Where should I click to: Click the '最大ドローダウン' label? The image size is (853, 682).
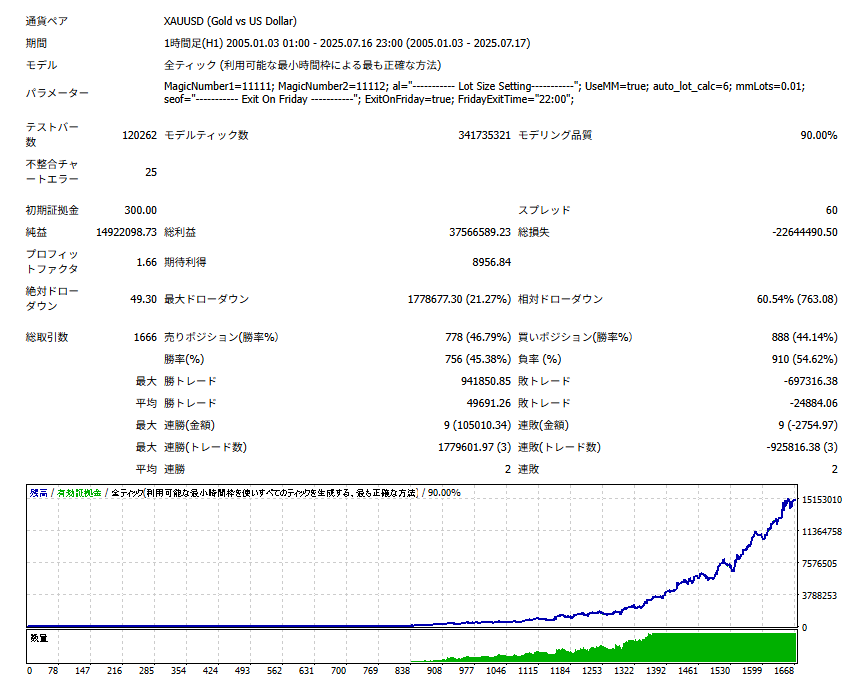pos(207,299)
